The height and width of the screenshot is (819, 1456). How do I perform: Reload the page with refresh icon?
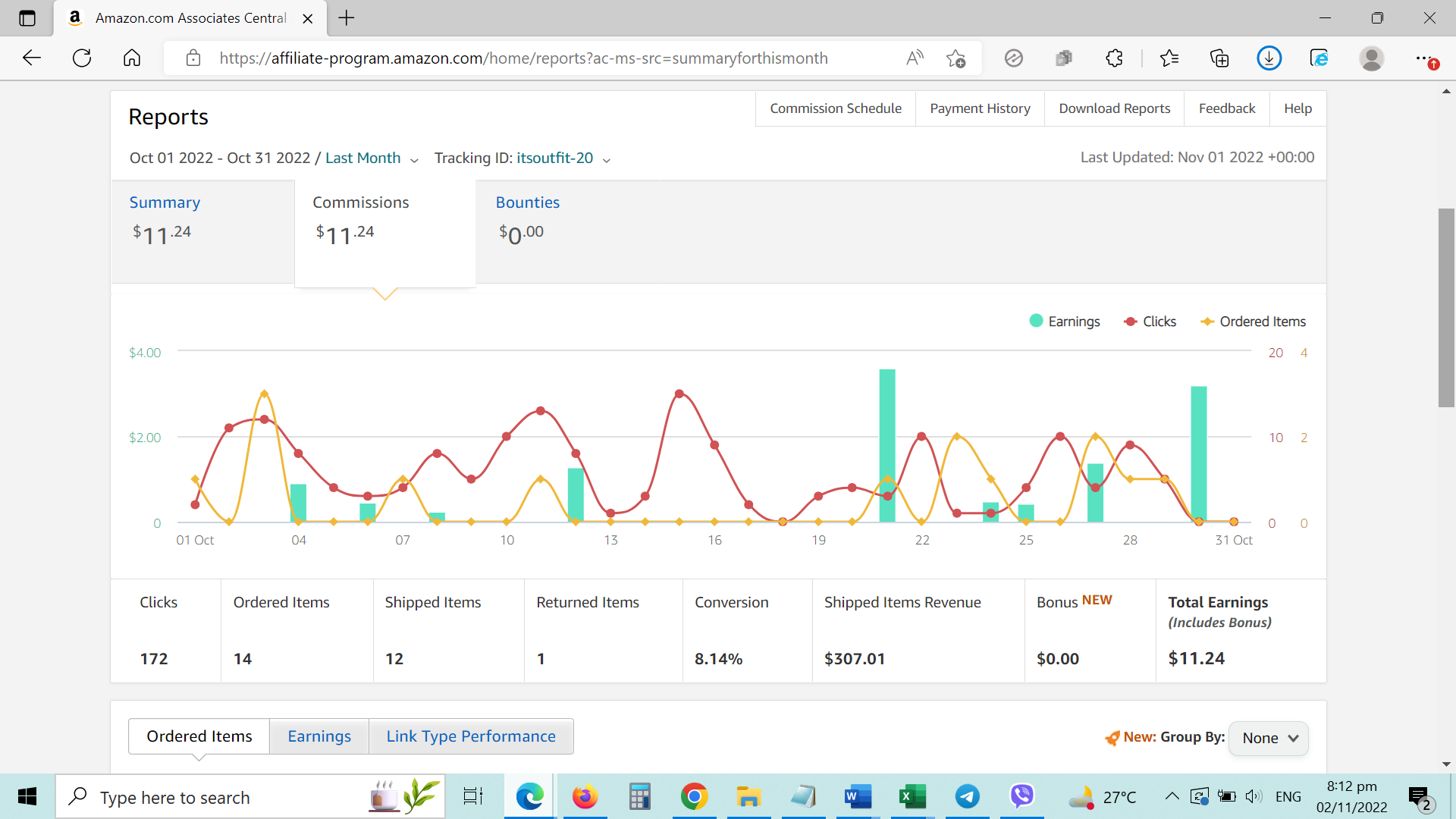click(x=82, y=58)
